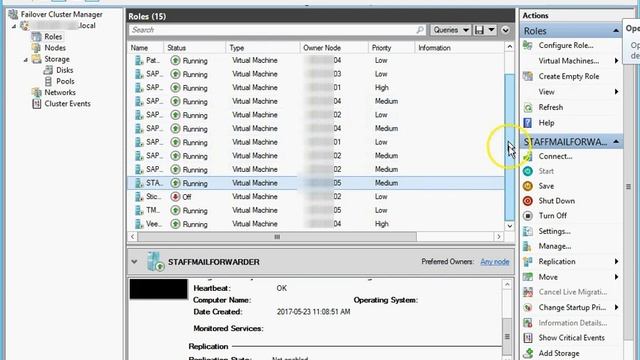Collapse the Storage tree expander
Image resolution: width=640 pixels, height=360 pixels.
25,60
